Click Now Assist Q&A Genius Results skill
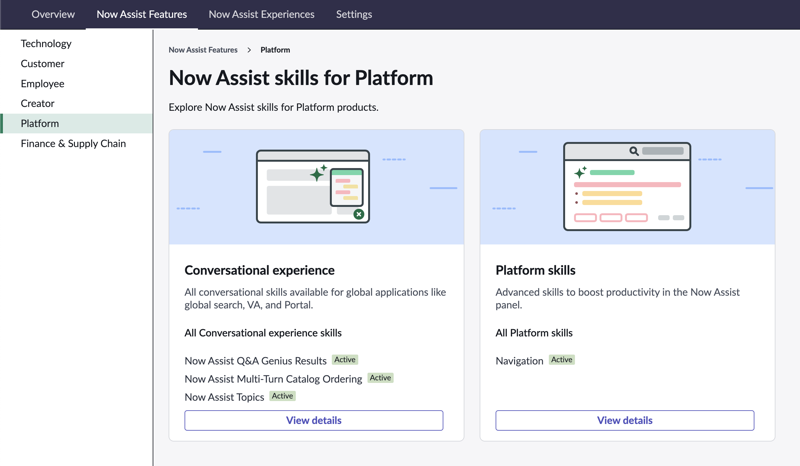 (255, 361)
